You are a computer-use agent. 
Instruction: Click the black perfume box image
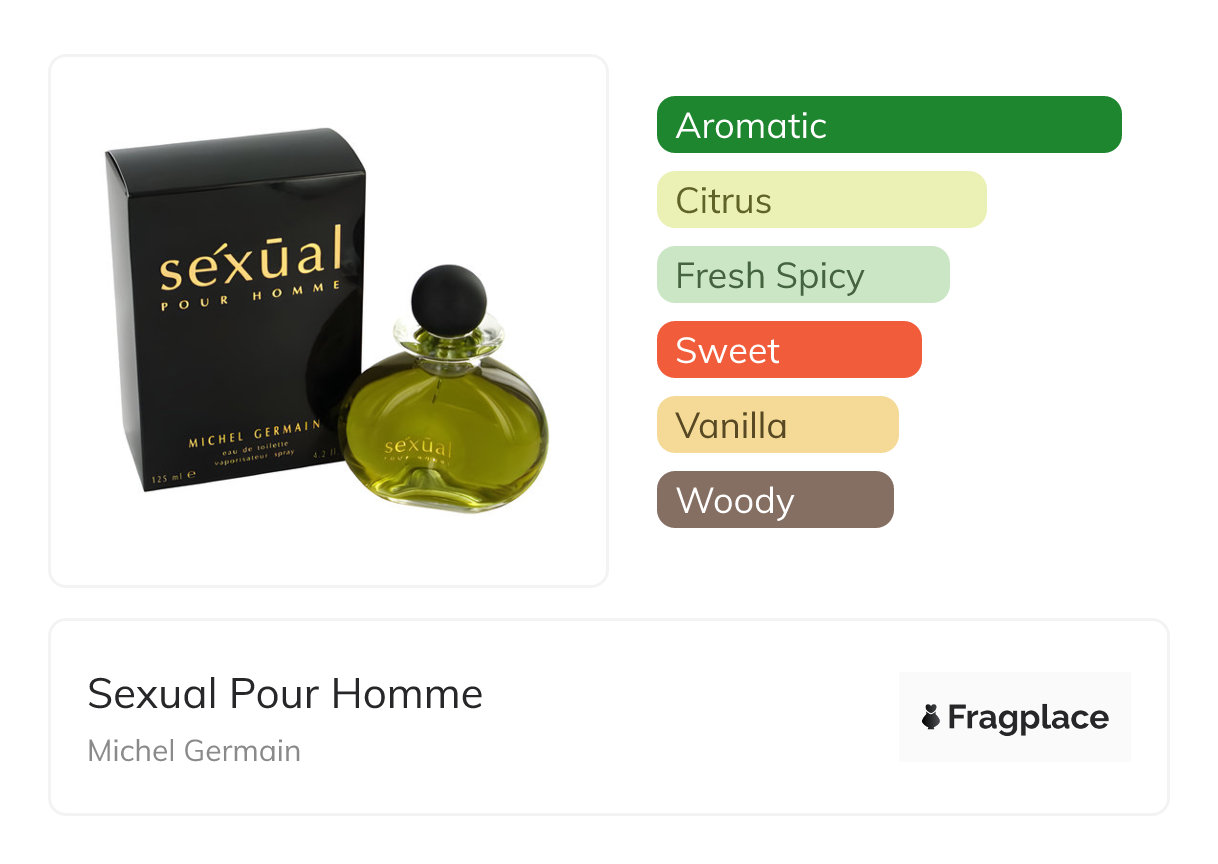point(236,308)
